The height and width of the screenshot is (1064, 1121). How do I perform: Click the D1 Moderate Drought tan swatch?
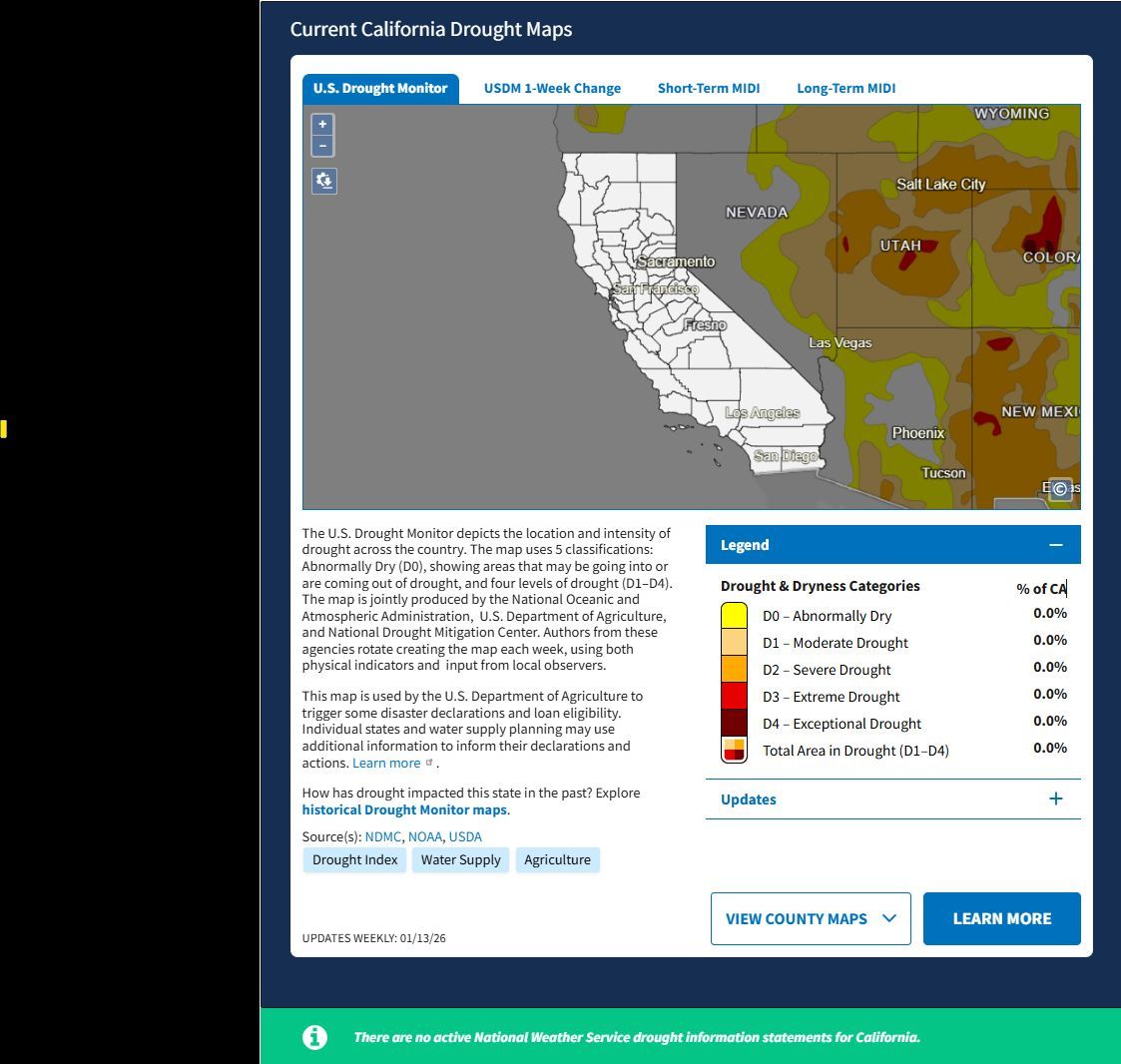point(735,642)
